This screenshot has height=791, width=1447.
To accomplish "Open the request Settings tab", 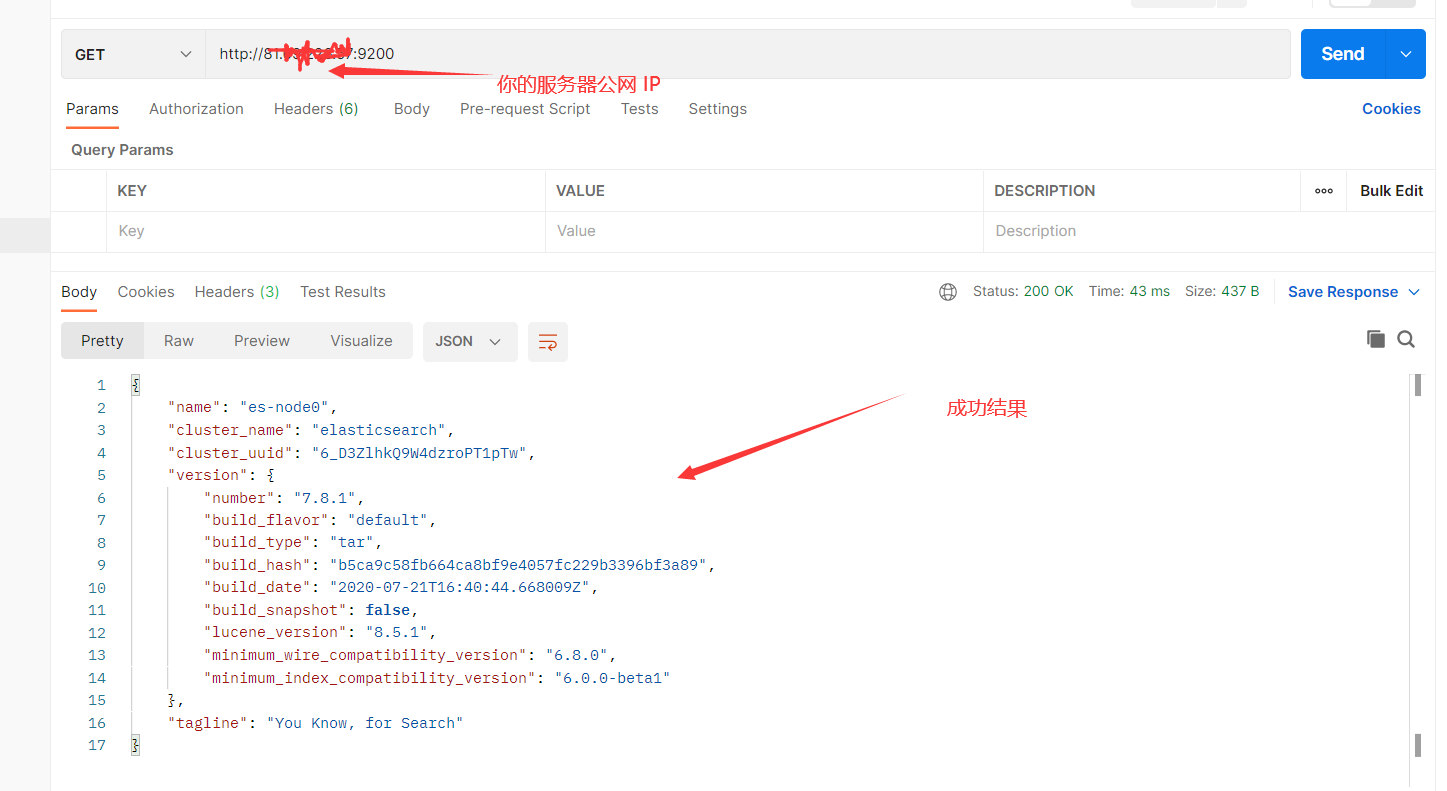I will click(x=717, y=109).
